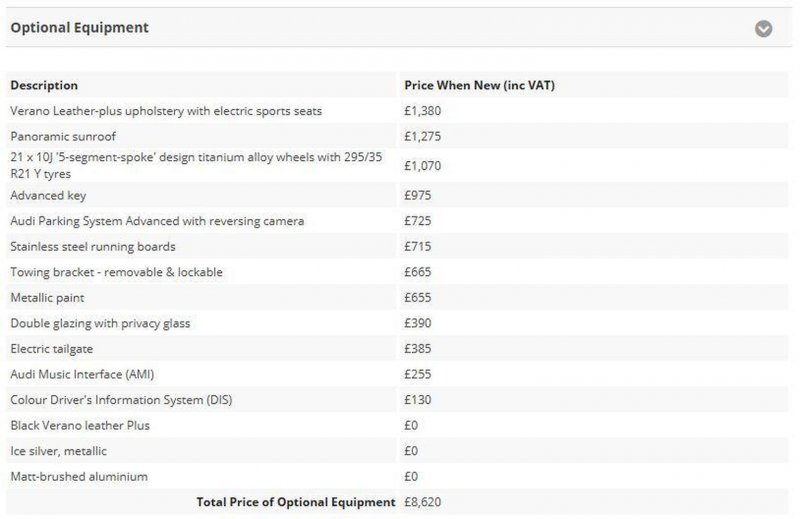Collapse section using the circular chevron icon
Screen dimensions: 800x519
pos(763,29)
